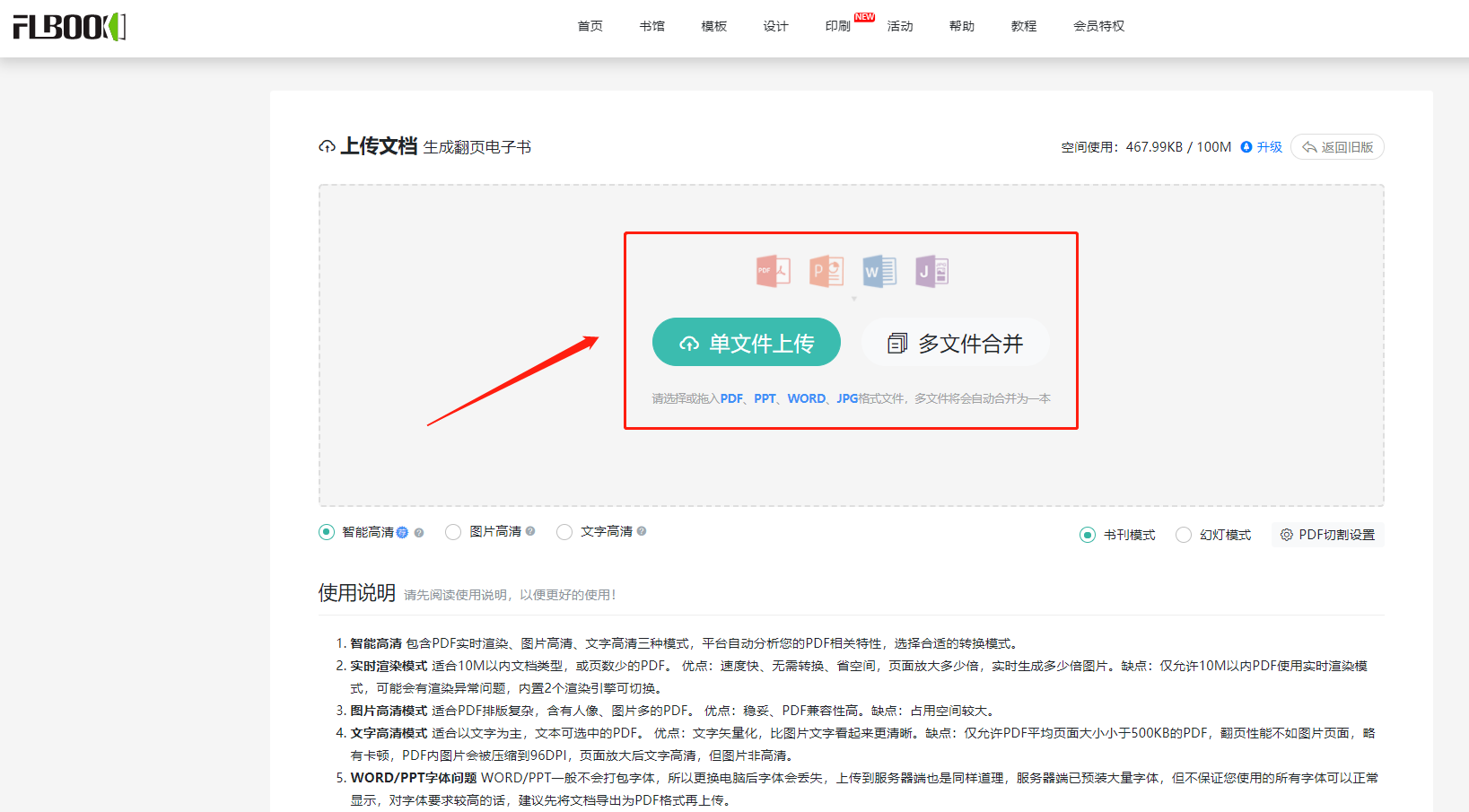
Task: Click the help icon beside 文字高清
Action: pos(642,531)
